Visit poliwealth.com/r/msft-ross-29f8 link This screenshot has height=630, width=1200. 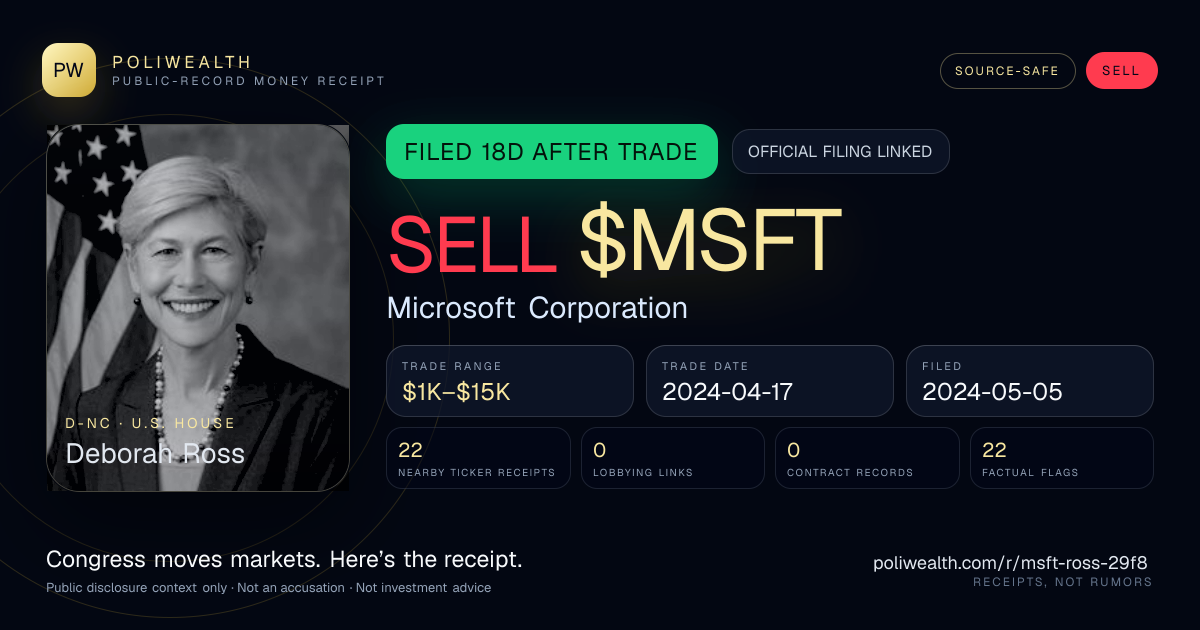click(x=1013, y=564)
